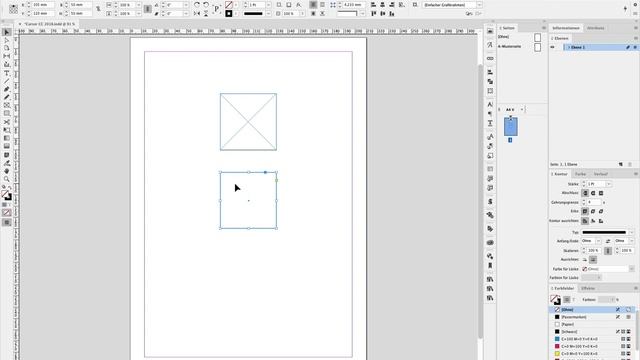This screenshot has width=640, height=360.
Task: Select the Kontur panel tab
Action: (x=559, y=174)
